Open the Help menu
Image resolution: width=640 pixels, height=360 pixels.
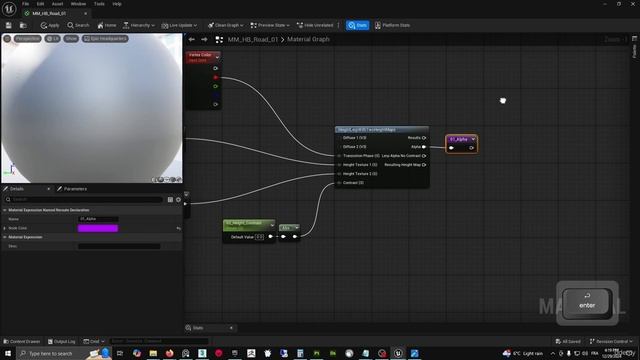117,4
